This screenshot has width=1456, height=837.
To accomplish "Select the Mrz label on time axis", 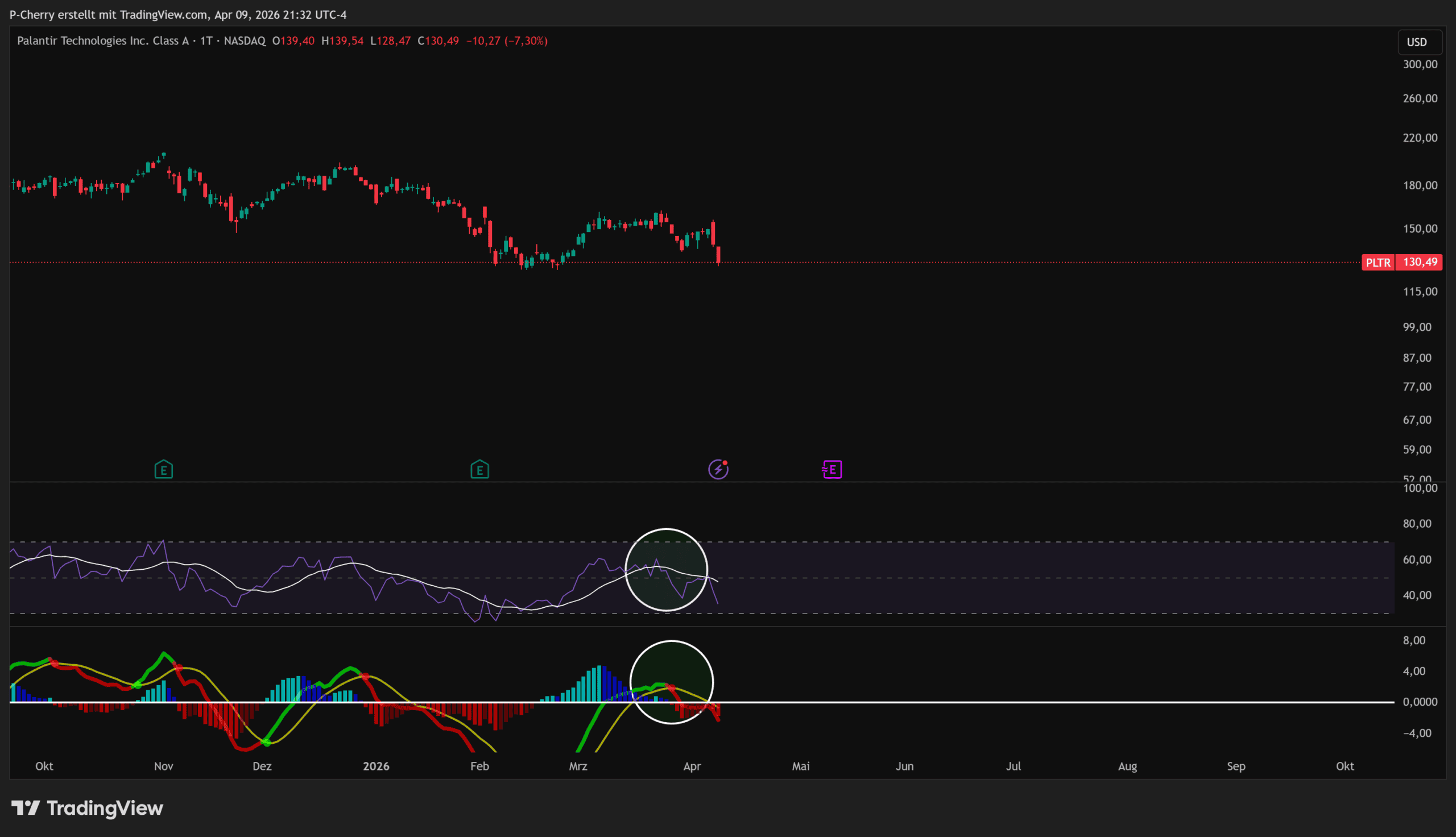I will point(578,766).
